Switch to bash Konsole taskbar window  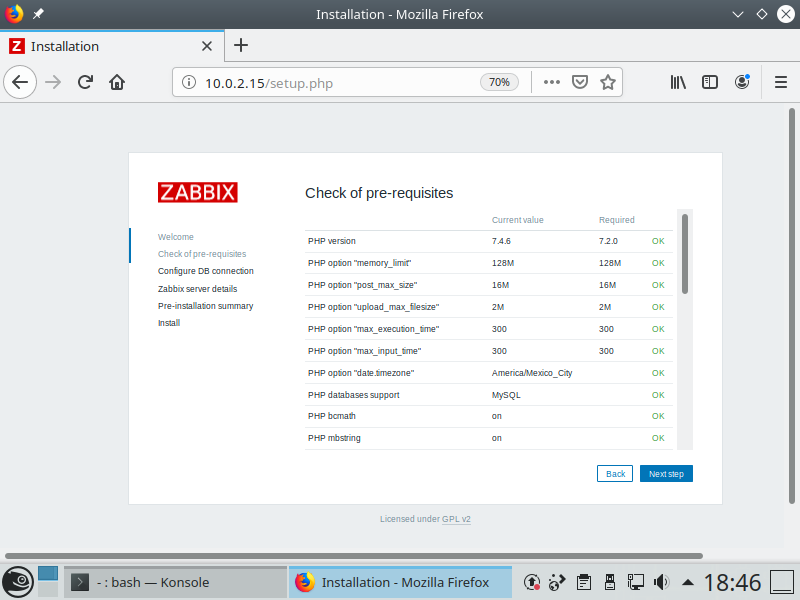(176, 582)
